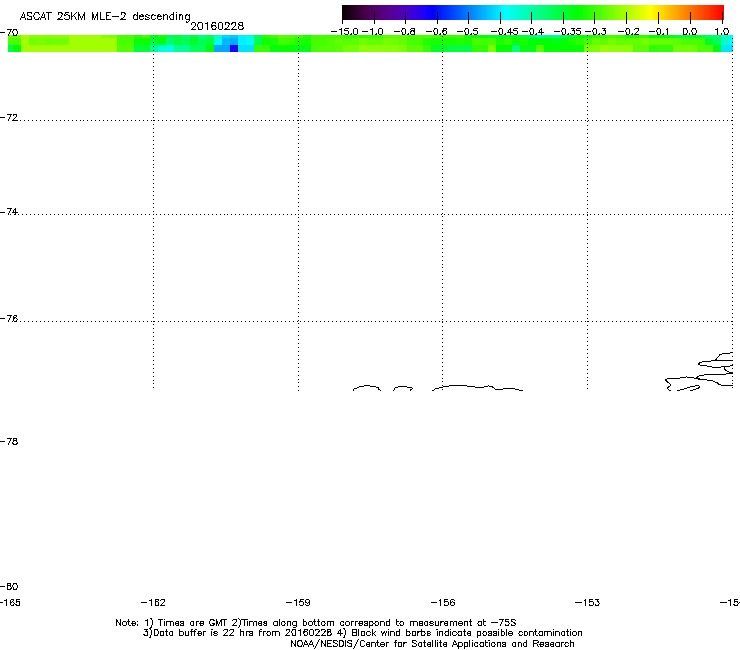Click the dark blue data cell in the strip
Screen dimensions: 740x650
click(x=234, y=48)
